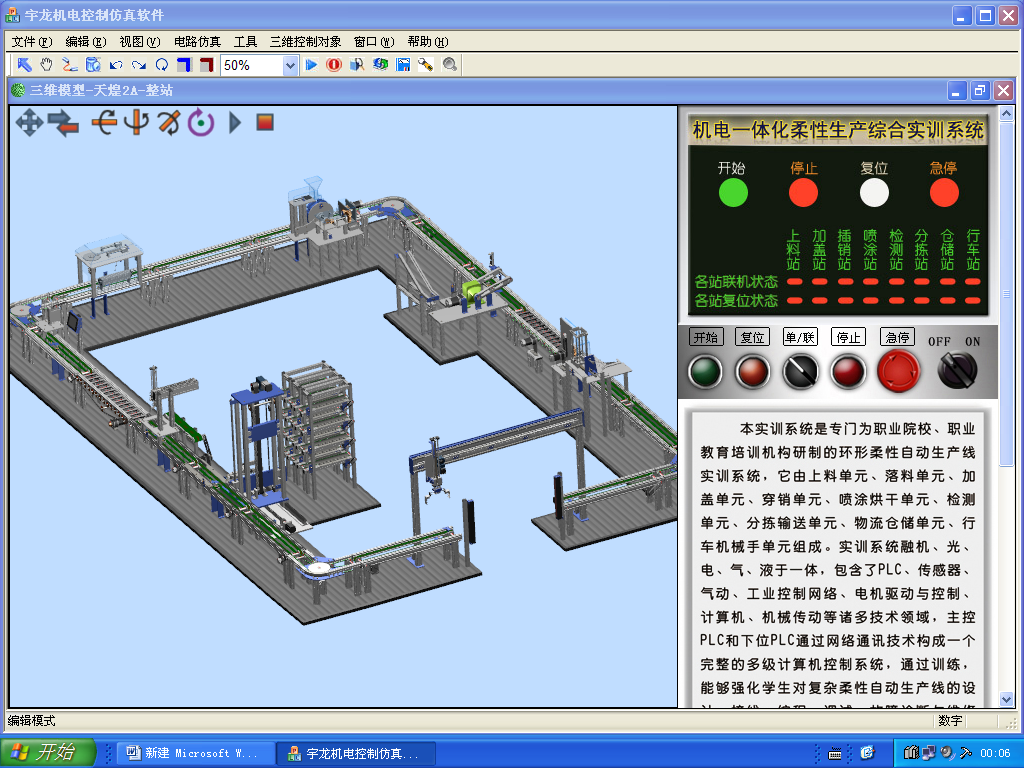Open the Windows 开始 start button
Viewport: 1024px width, 768px height.
48,752
